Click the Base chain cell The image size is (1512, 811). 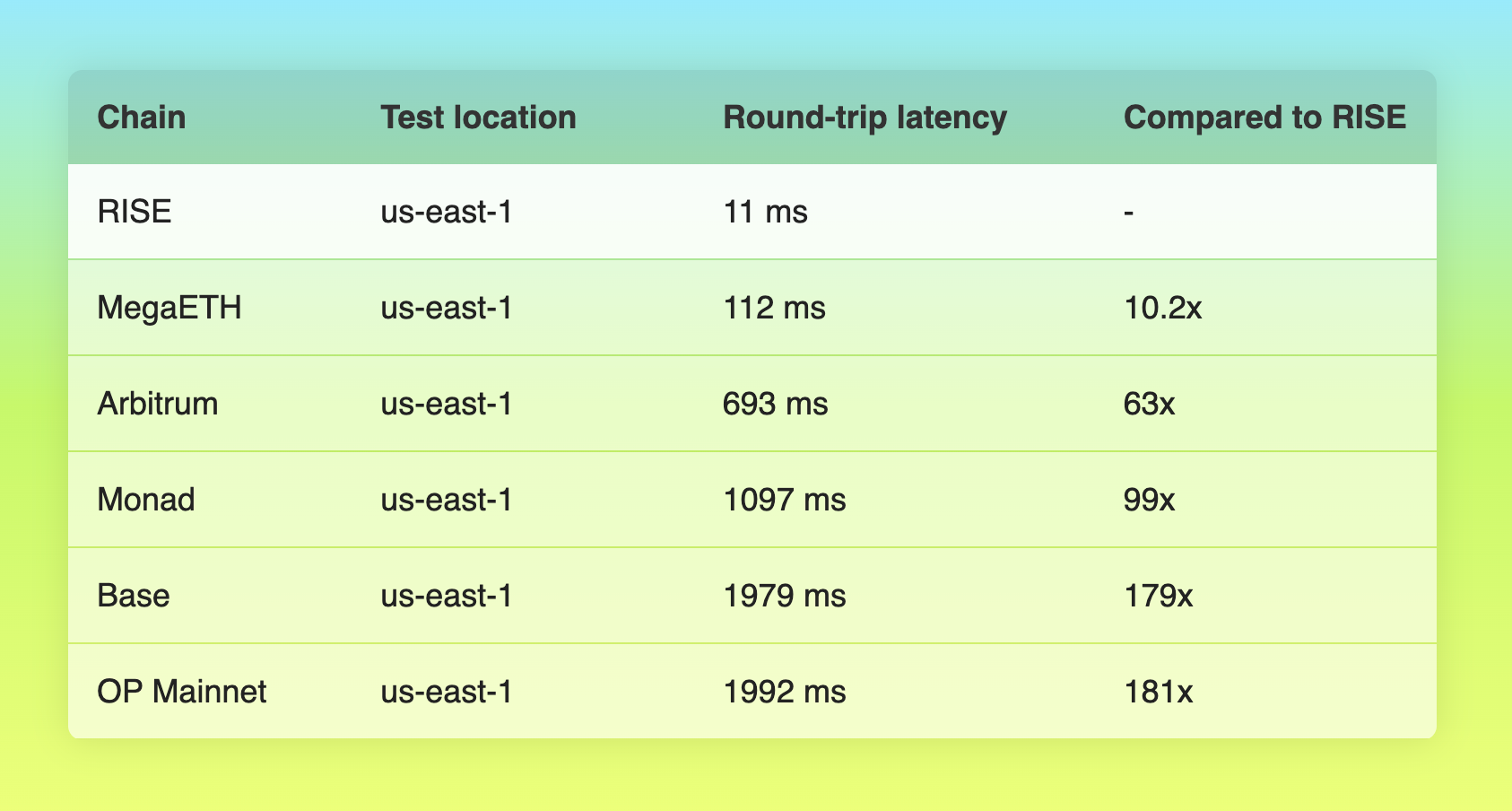[134, 596]
